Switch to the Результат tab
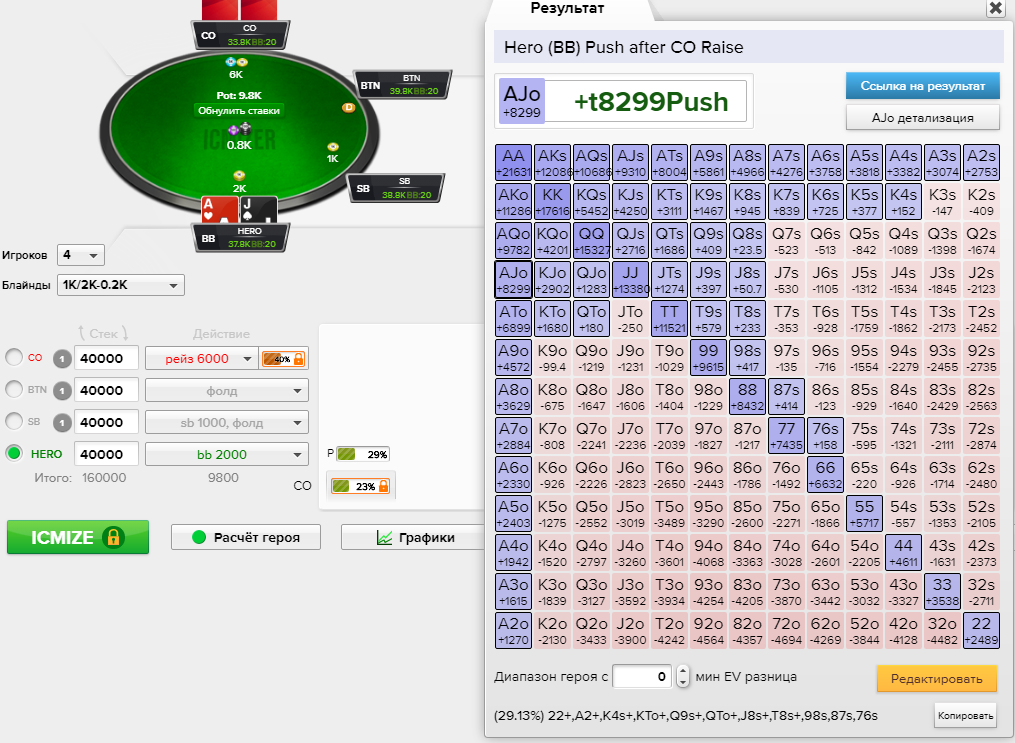 click(567, 8)
